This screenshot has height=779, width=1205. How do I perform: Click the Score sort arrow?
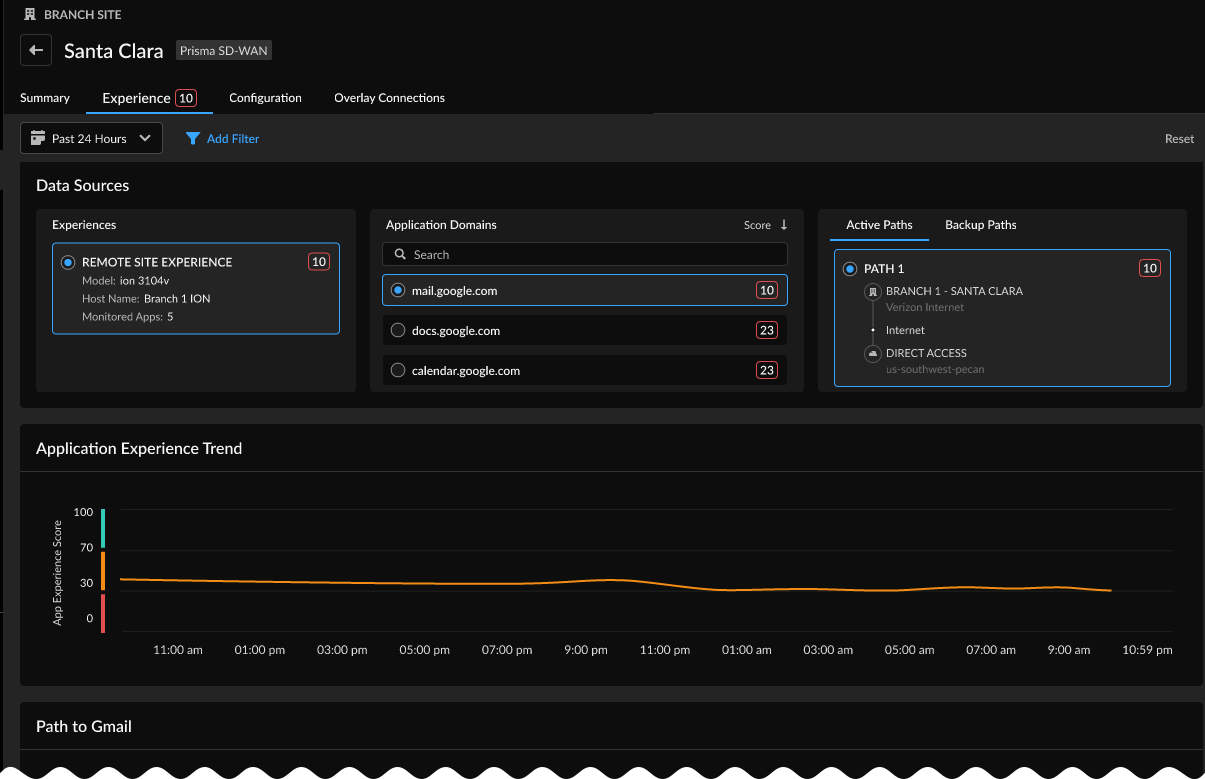click(784, 225)
